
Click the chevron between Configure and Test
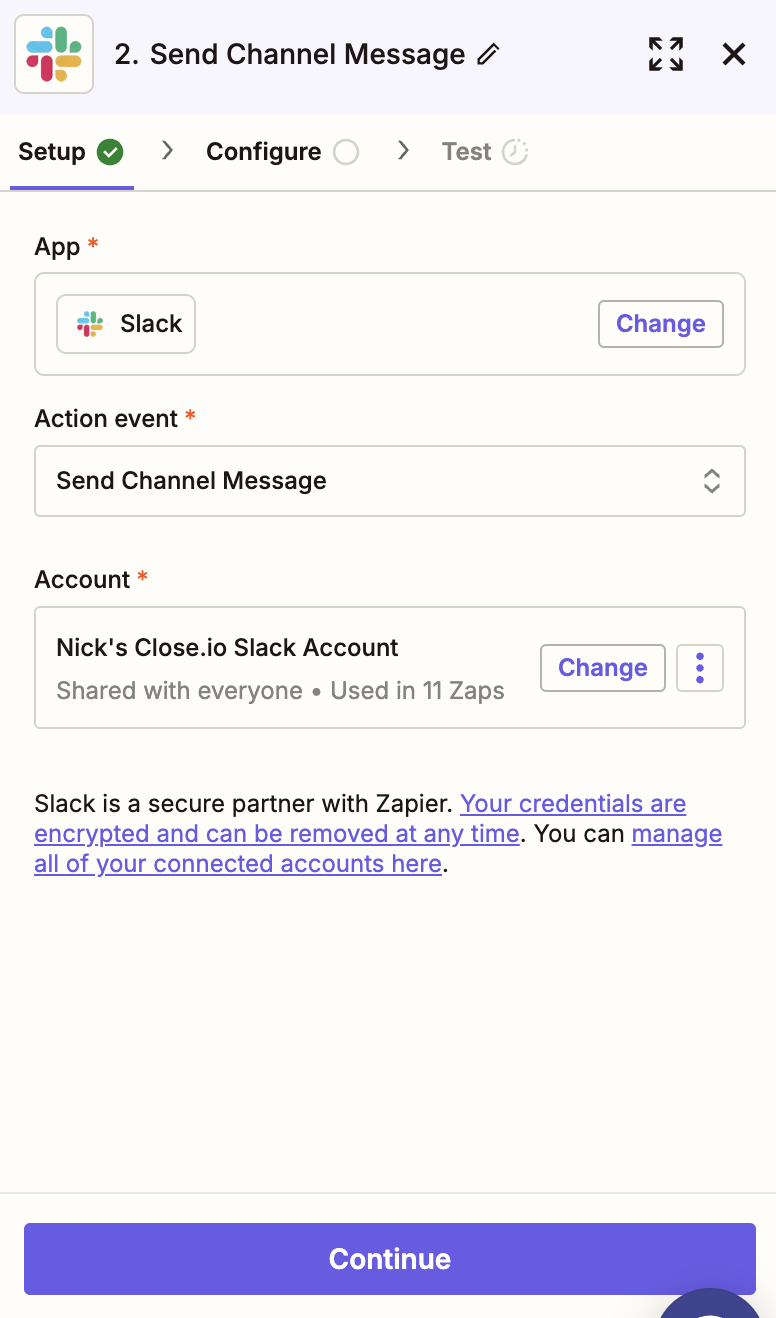click(404, 151)
